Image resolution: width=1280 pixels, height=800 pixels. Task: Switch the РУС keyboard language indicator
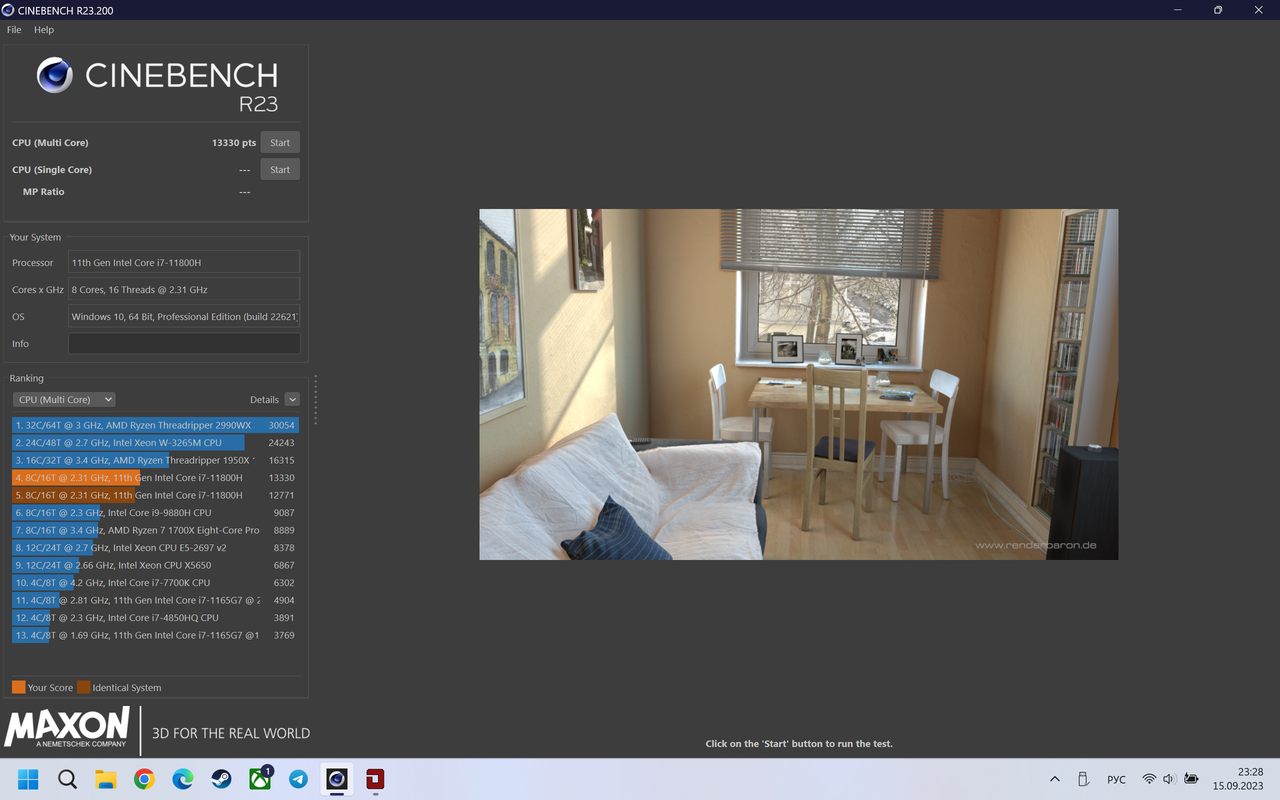1116,779
